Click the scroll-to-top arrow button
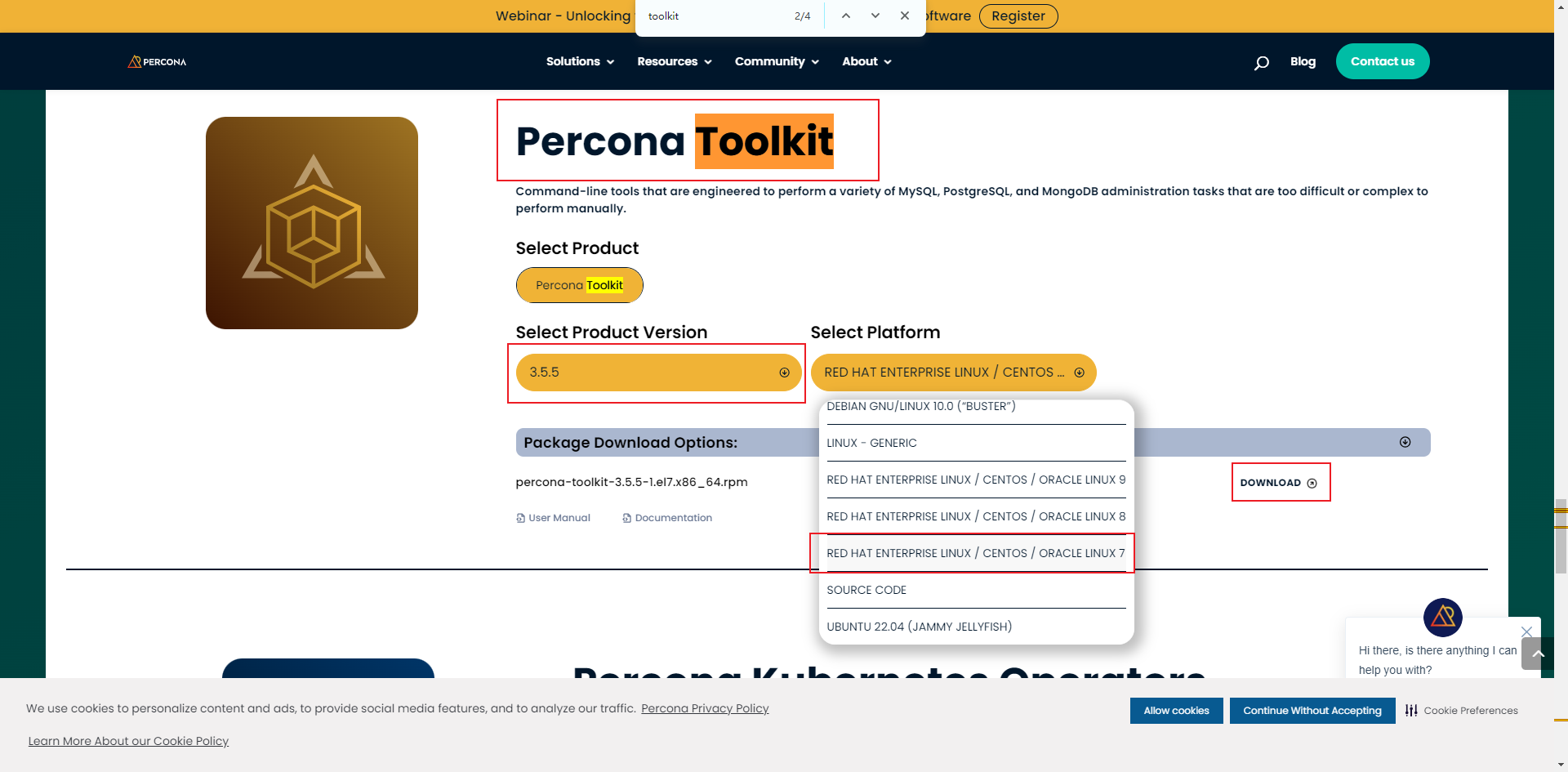This screenshot has width=1568, height=772. [x=1538, y=654]
